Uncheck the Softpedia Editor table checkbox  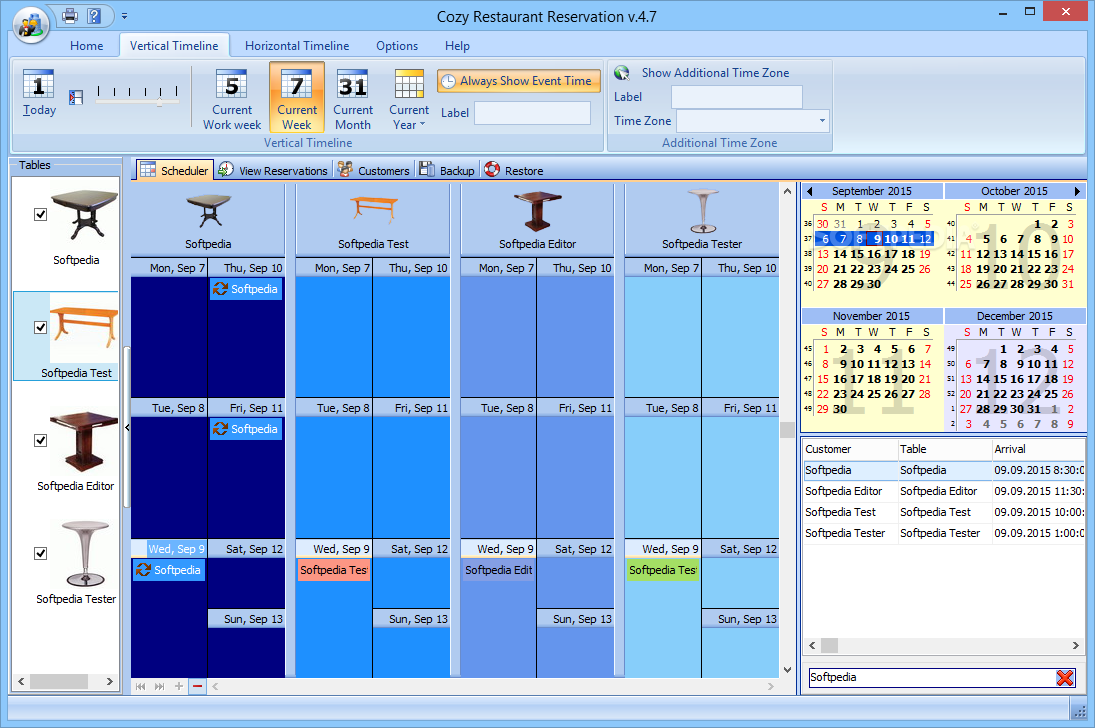41,440
